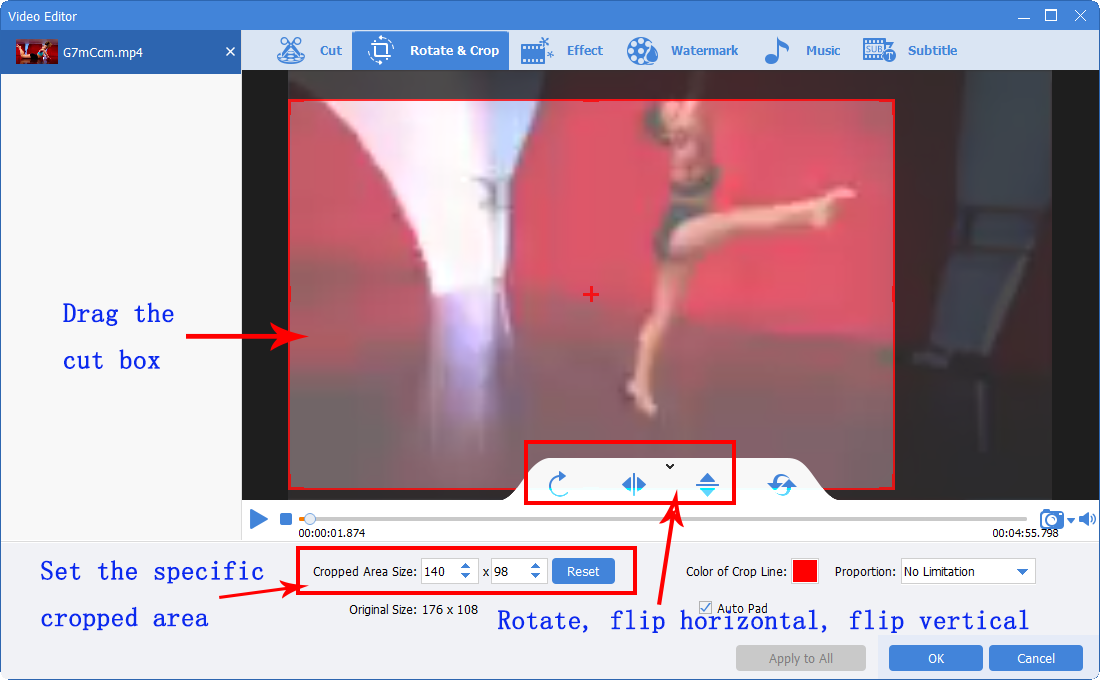Flip the video vertically
The width and height of the screenshot is (1100, 680).
708,485
